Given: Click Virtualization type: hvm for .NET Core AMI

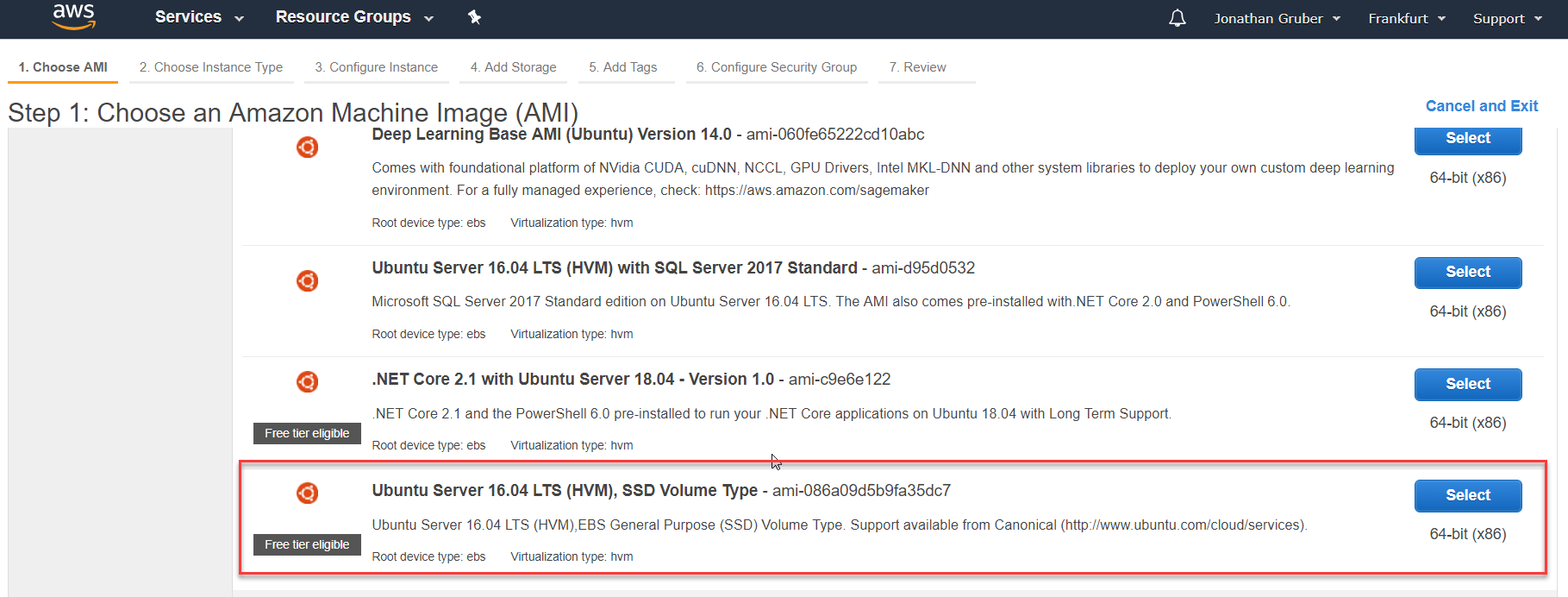Looking at the screenshot, I should point(572,445).
